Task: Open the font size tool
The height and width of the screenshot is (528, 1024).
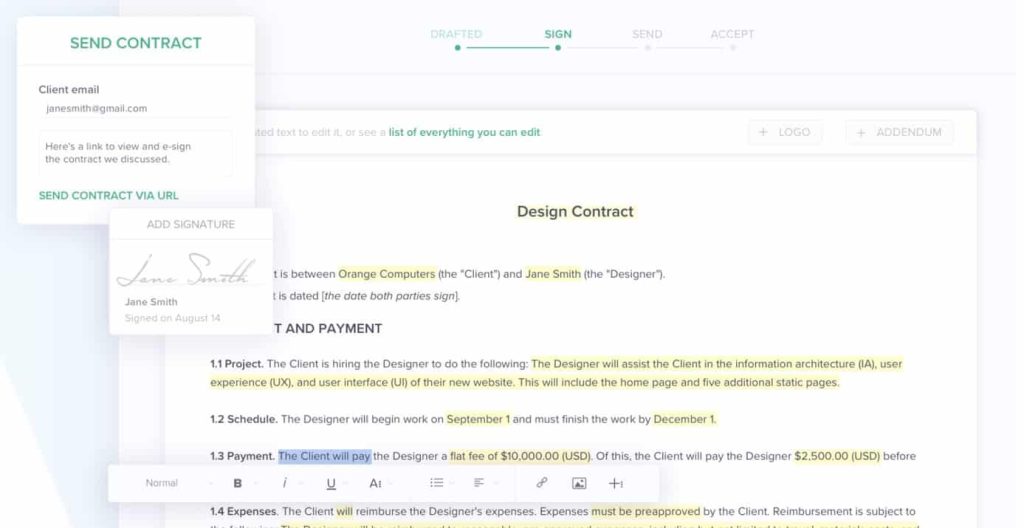Action: tap(375, 484)
